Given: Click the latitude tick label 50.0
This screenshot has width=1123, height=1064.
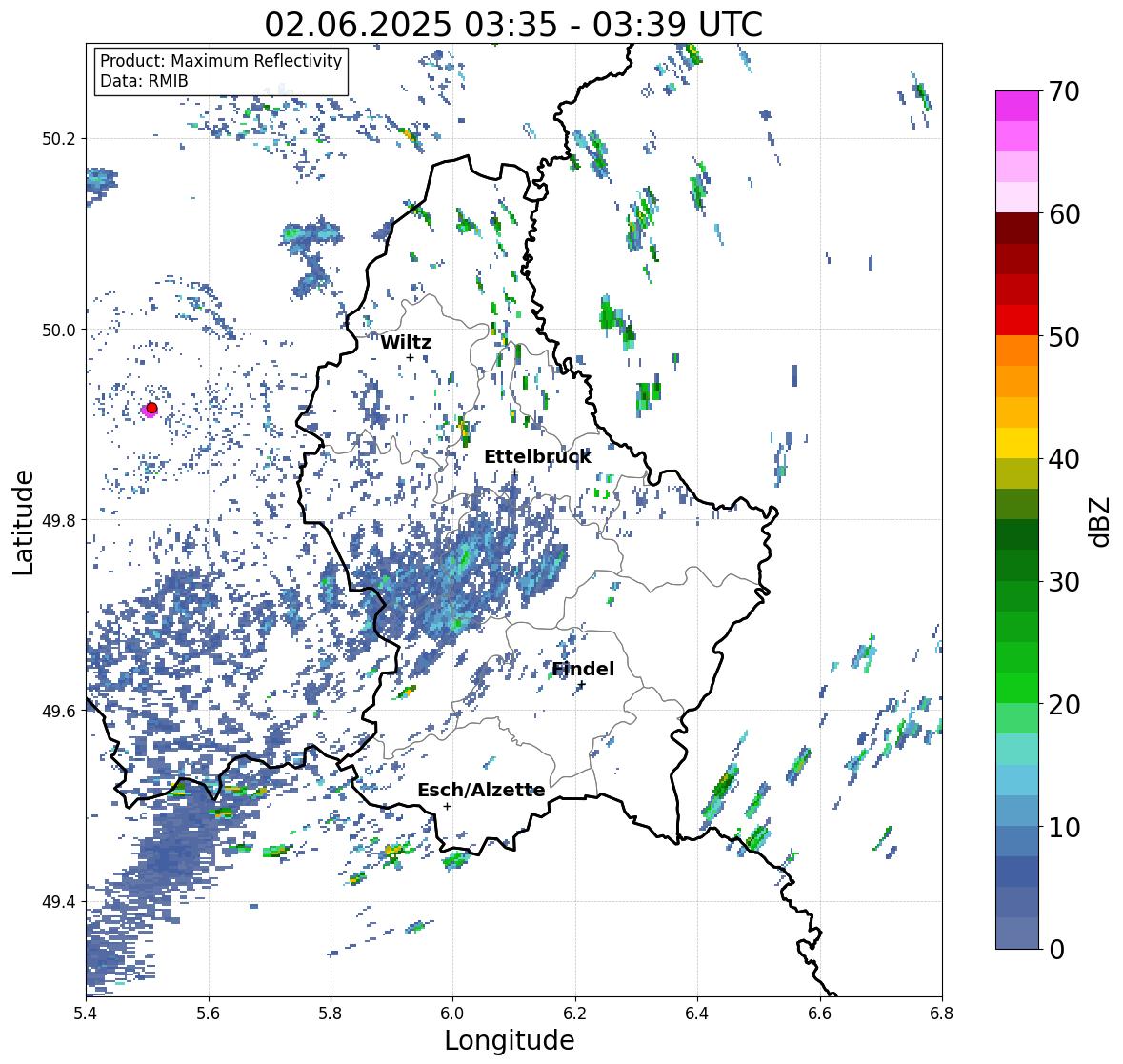Looking at the screenshot, I should [x=59, y=331].
